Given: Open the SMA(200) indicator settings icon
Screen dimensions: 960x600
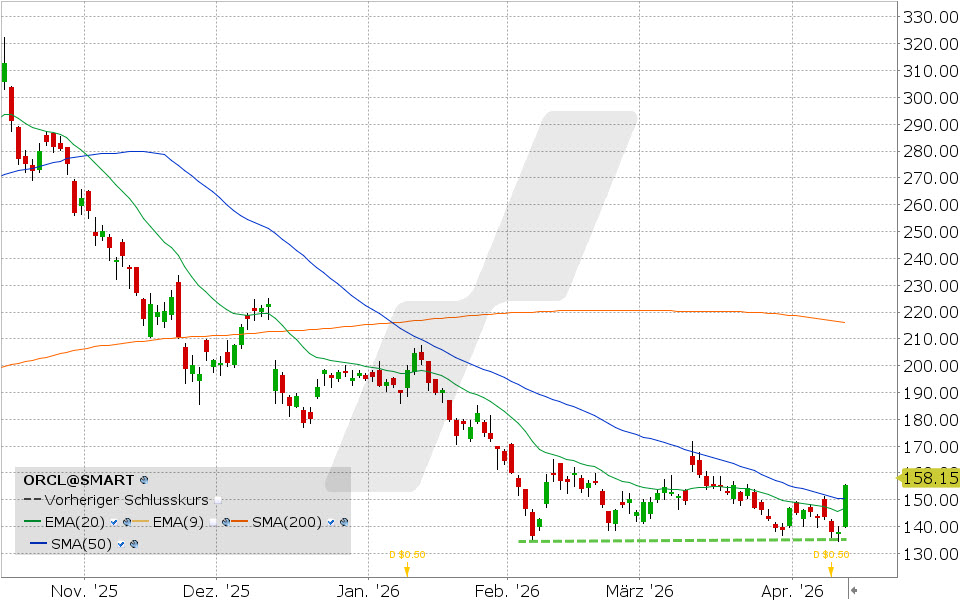Looking at the screenshot, I should click(x=344, y=522).
